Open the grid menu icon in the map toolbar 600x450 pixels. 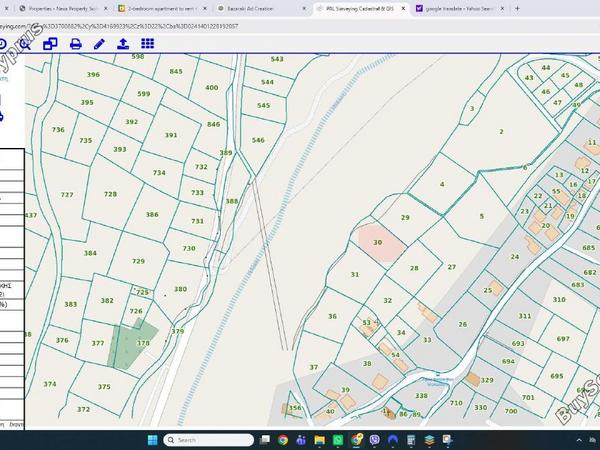click(148, 44)
